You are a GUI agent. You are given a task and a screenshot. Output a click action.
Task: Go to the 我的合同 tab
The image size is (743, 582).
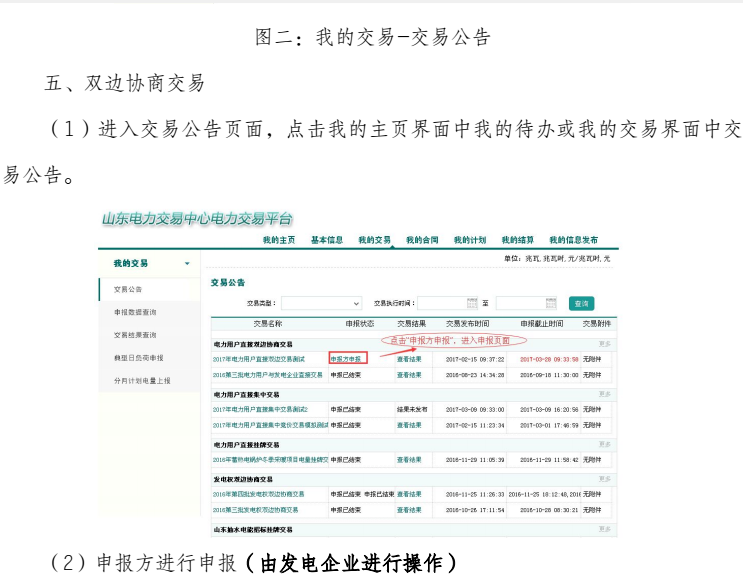(x=422, y=241)
